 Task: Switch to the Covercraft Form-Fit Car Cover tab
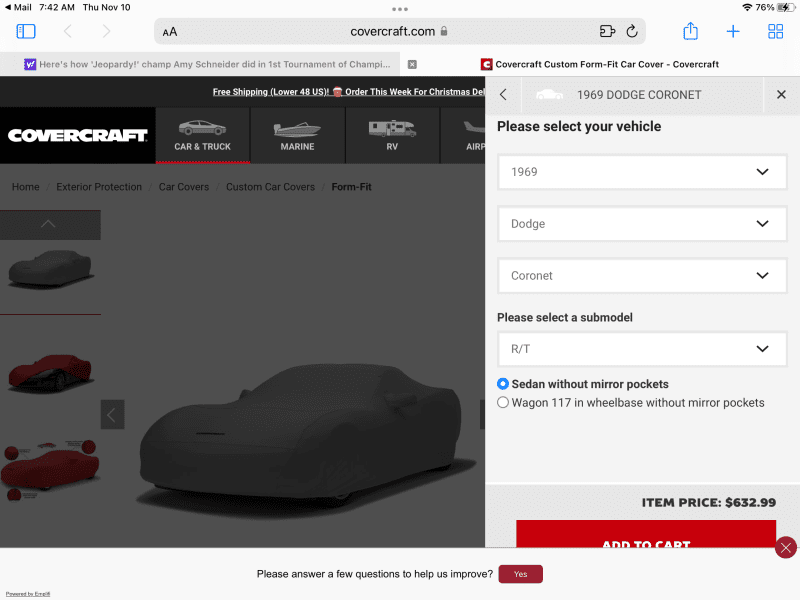(x=600, y=64)
